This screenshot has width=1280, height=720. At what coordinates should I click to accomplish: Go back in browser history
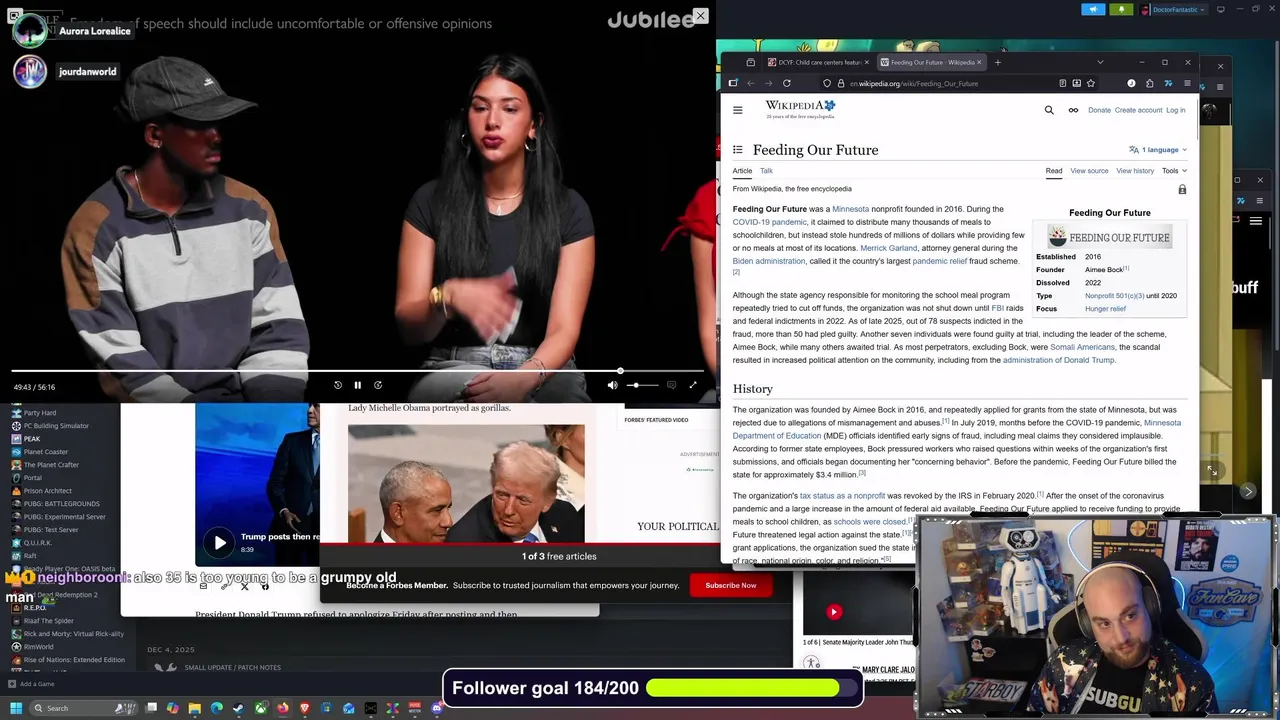click(750, 83)
